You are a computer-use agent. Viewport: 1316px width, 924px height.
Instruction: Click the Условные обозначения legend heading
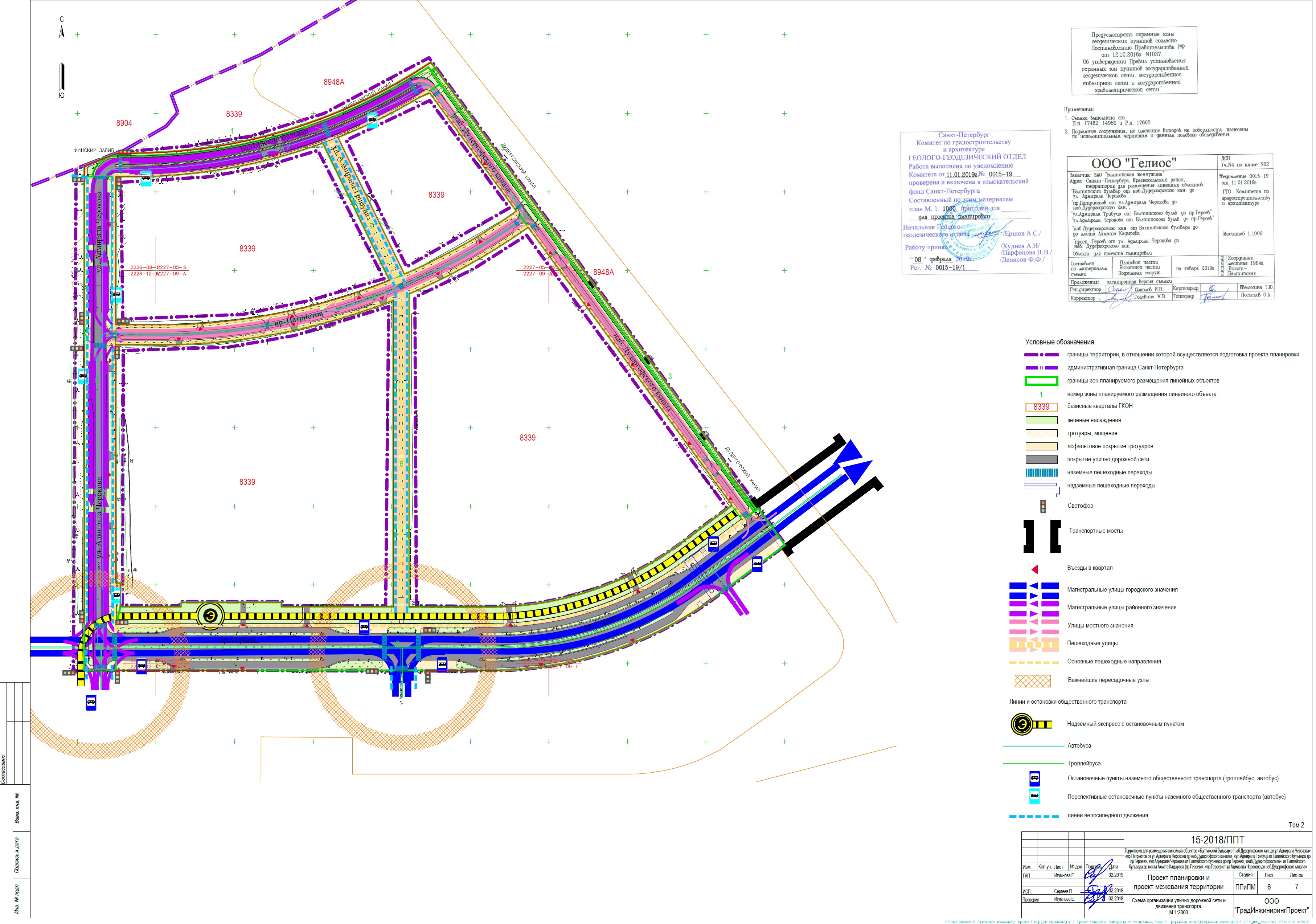tap(1060, 343)
